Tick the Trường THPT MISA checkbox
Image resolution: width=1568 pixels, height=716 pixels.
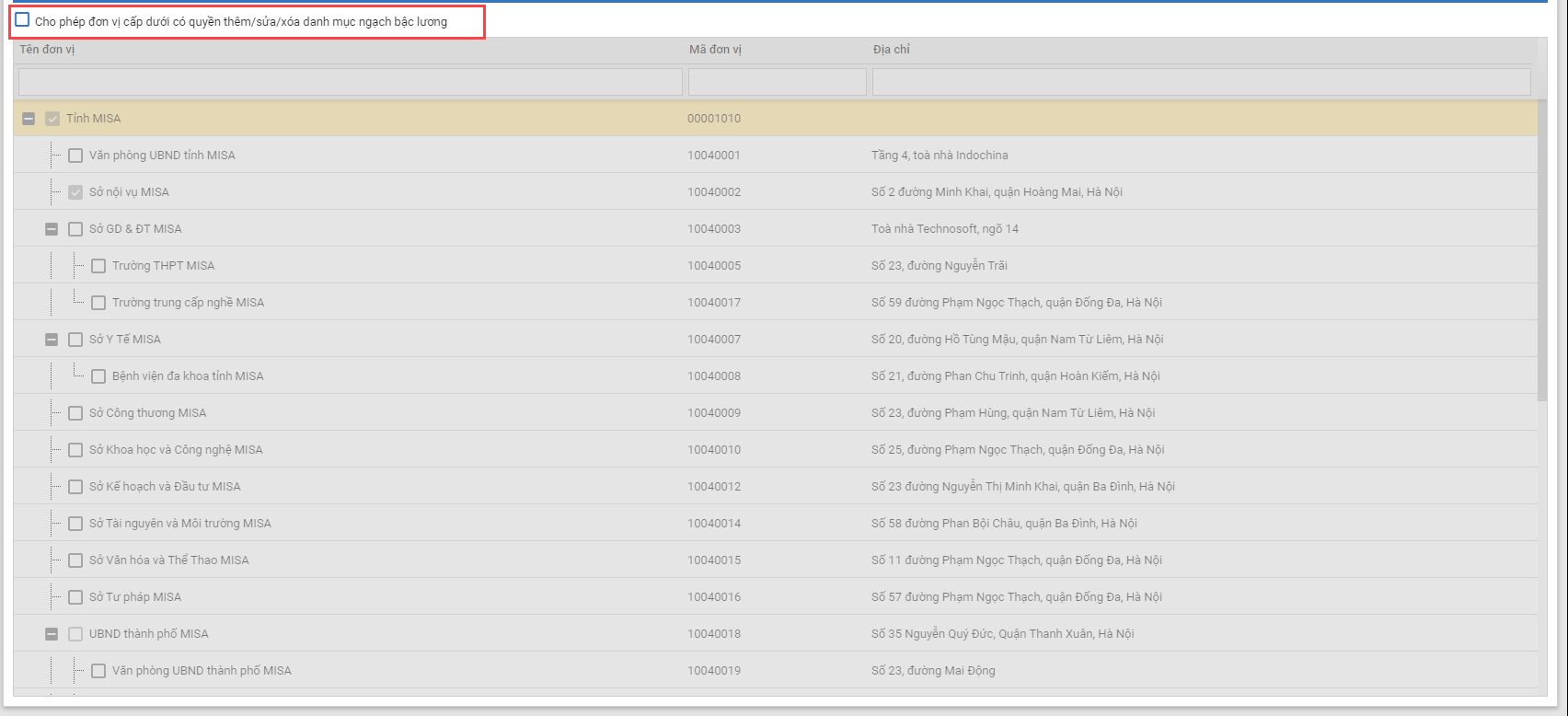(98, 266)
